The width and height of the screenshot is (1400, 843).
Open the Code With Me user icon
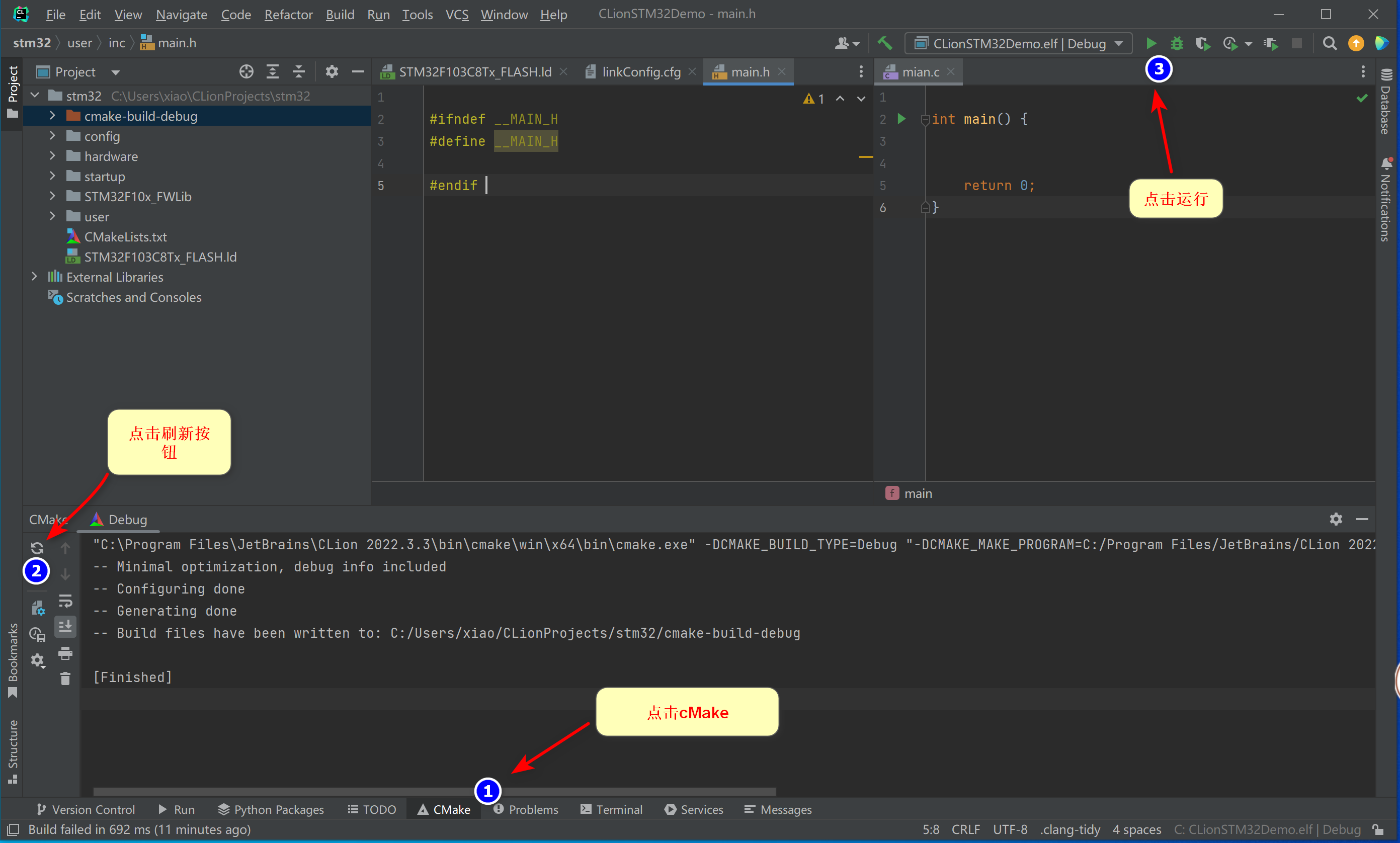coord(846,43)
